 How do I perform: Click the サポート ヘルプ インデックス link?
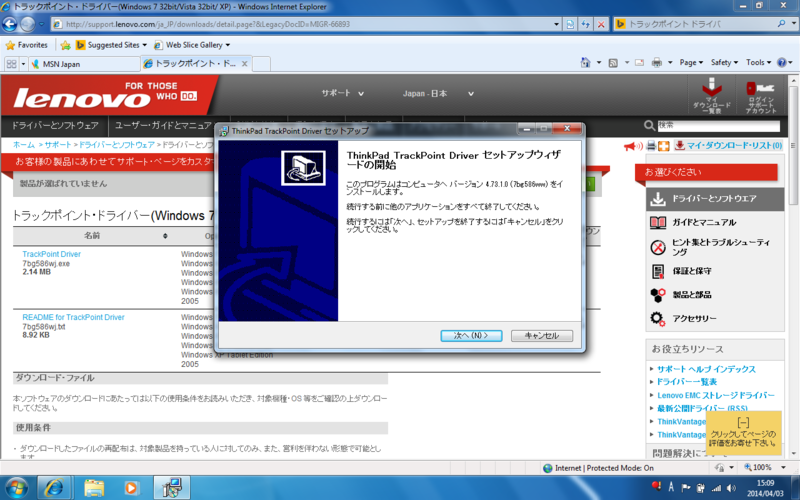(706, 369)
